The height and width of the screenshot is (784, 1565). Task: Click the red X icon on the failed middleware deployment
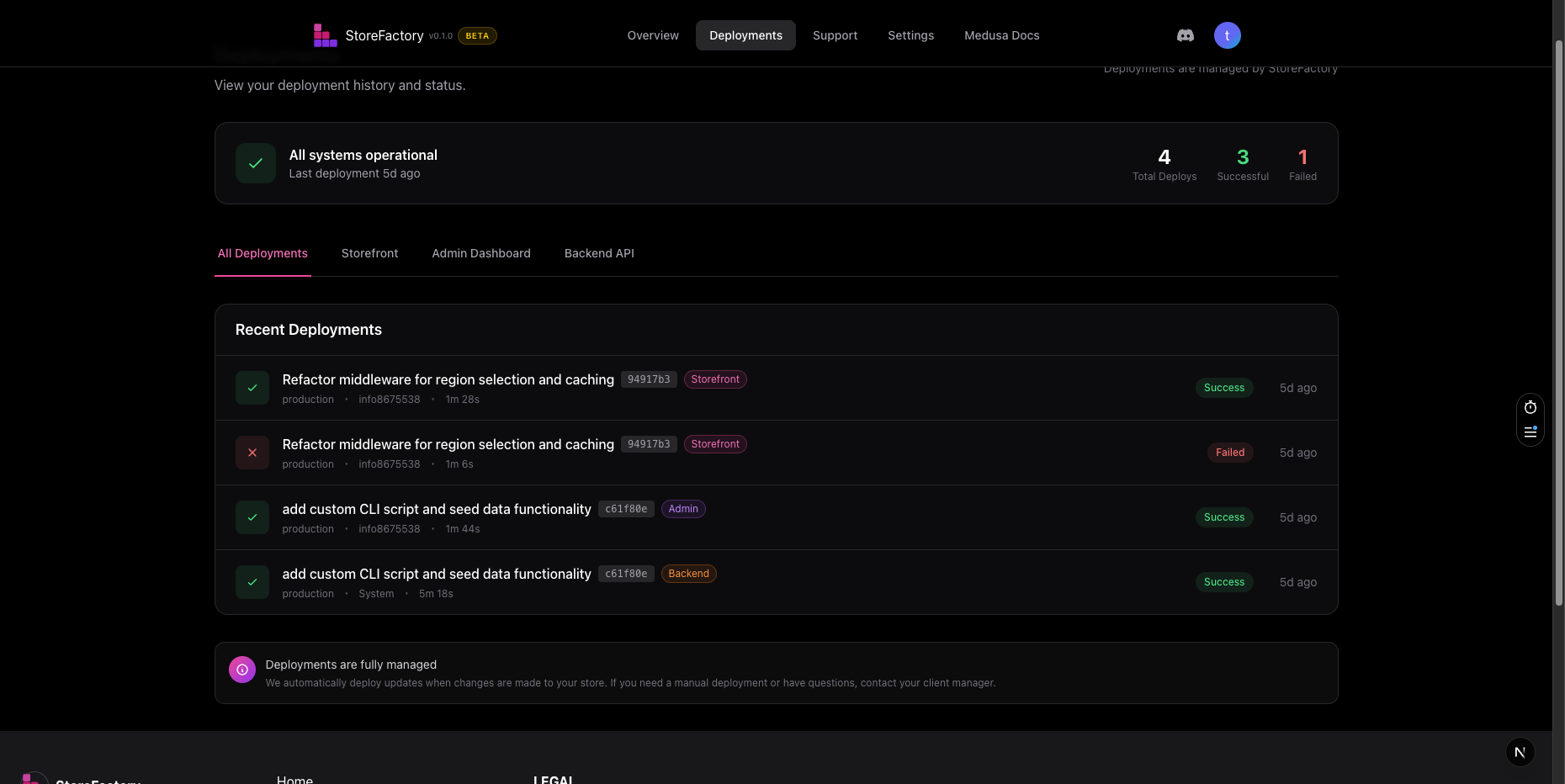click(x=252, y=453)
